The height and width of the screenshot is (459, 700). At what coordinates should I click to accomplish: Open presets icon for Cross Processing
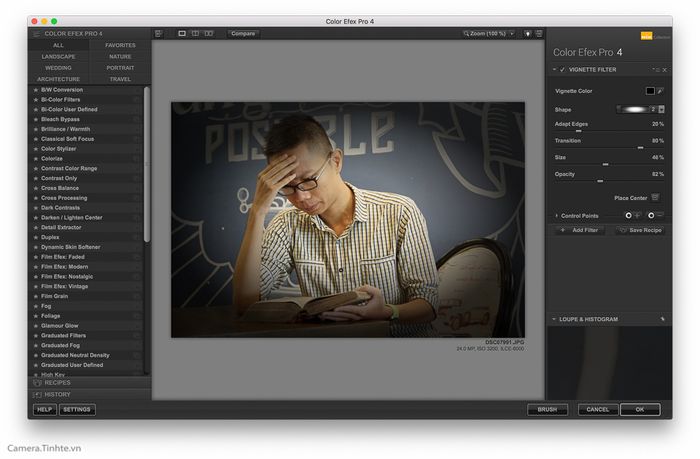(137, 198)
